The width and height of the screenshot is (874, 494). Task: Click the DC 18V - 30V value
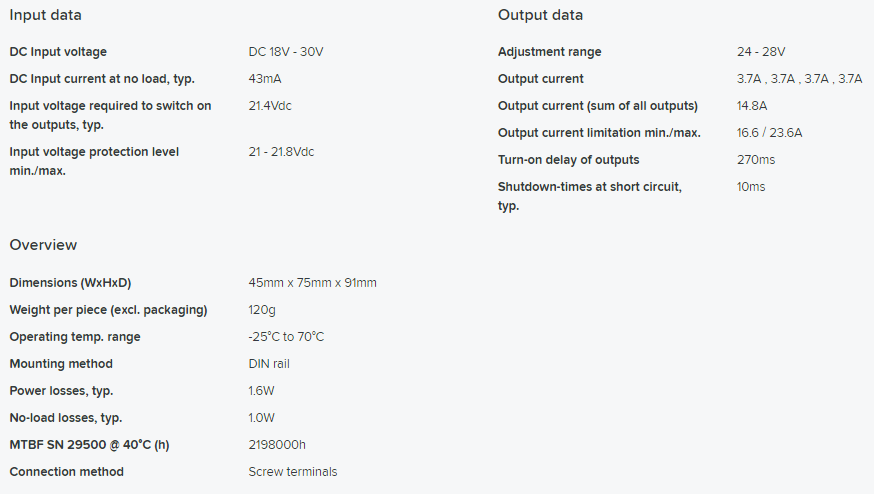(286, 52)
